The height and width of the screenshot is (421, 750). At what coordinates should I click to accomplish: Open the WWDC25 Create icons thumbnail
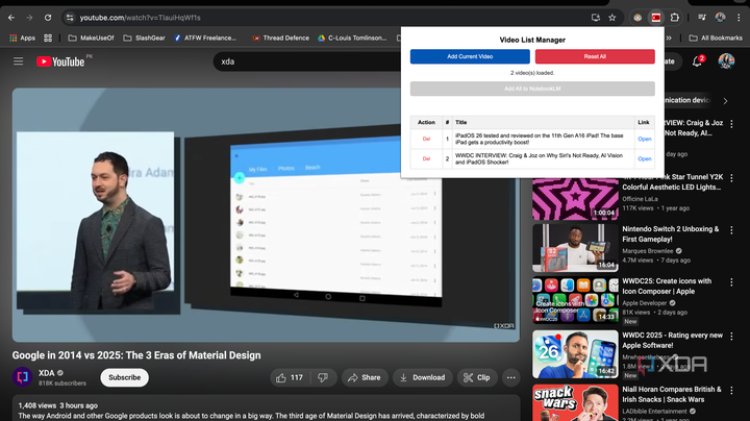(575, 300)
